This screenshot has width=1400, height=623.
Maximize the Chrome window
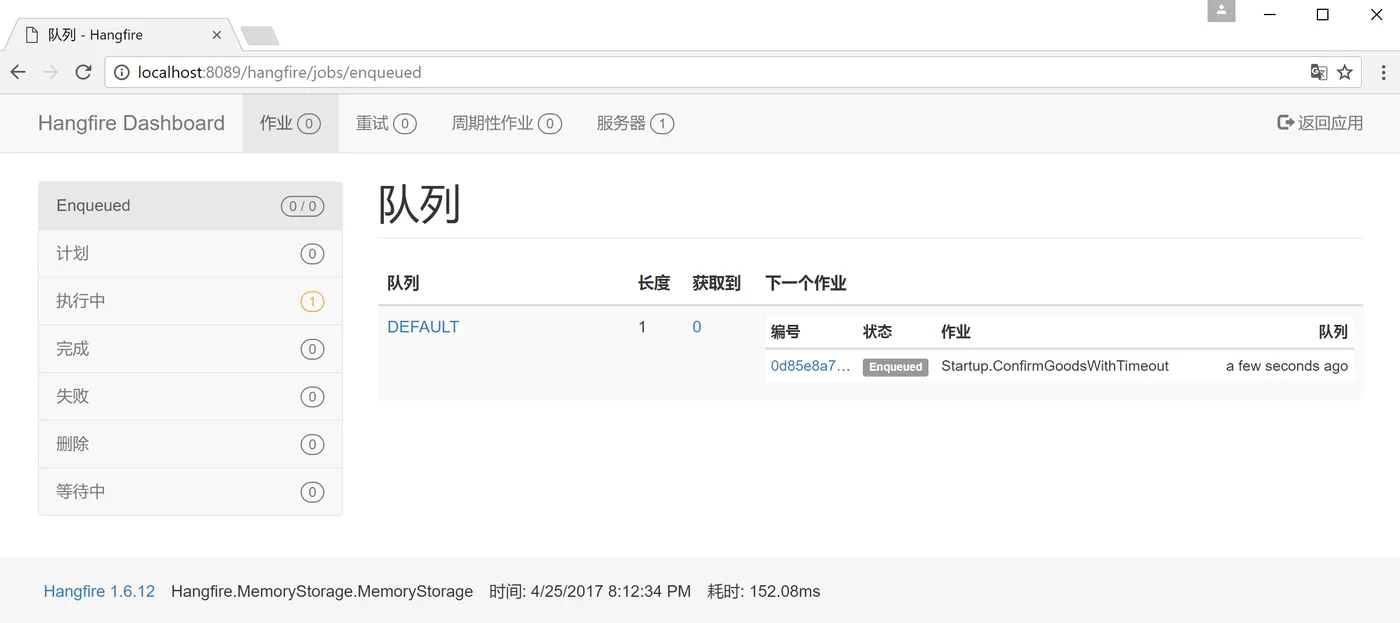point(1322,14)
